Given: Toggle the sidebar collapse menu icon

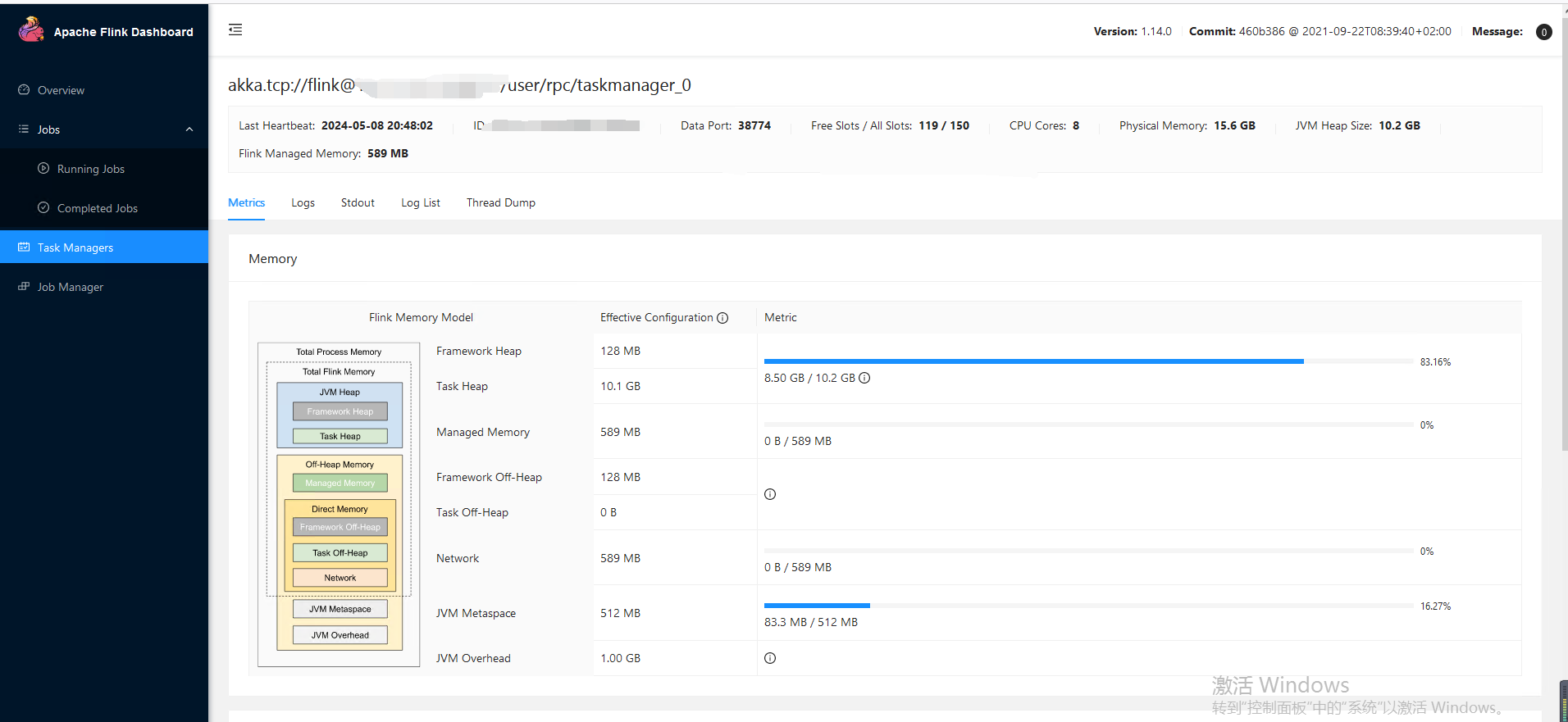Looking at the screenshot, I should pyautogui.click(x=235, y=30).
